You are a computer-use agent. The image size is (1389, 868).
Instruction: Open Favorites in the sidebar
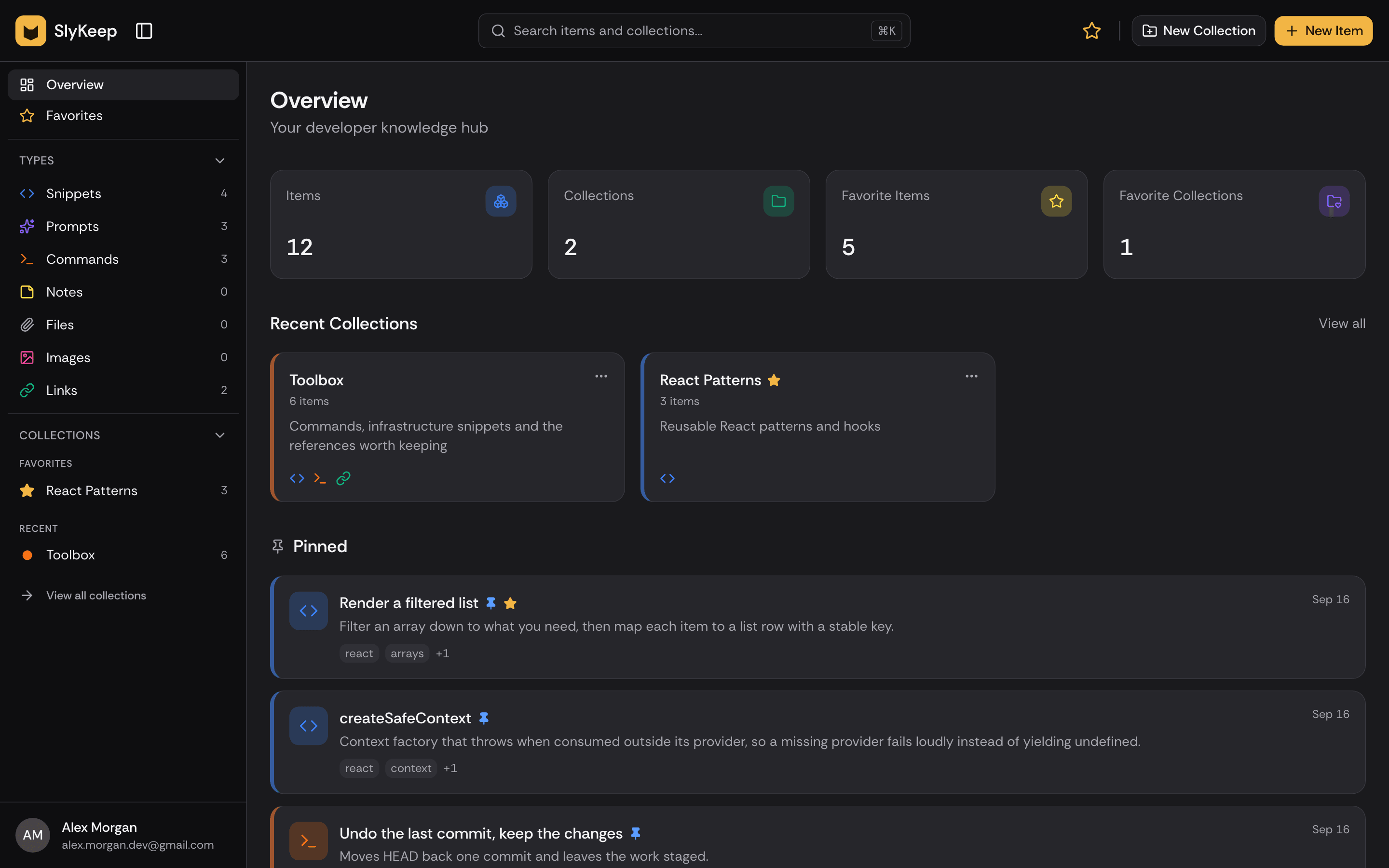pos(123,115)
